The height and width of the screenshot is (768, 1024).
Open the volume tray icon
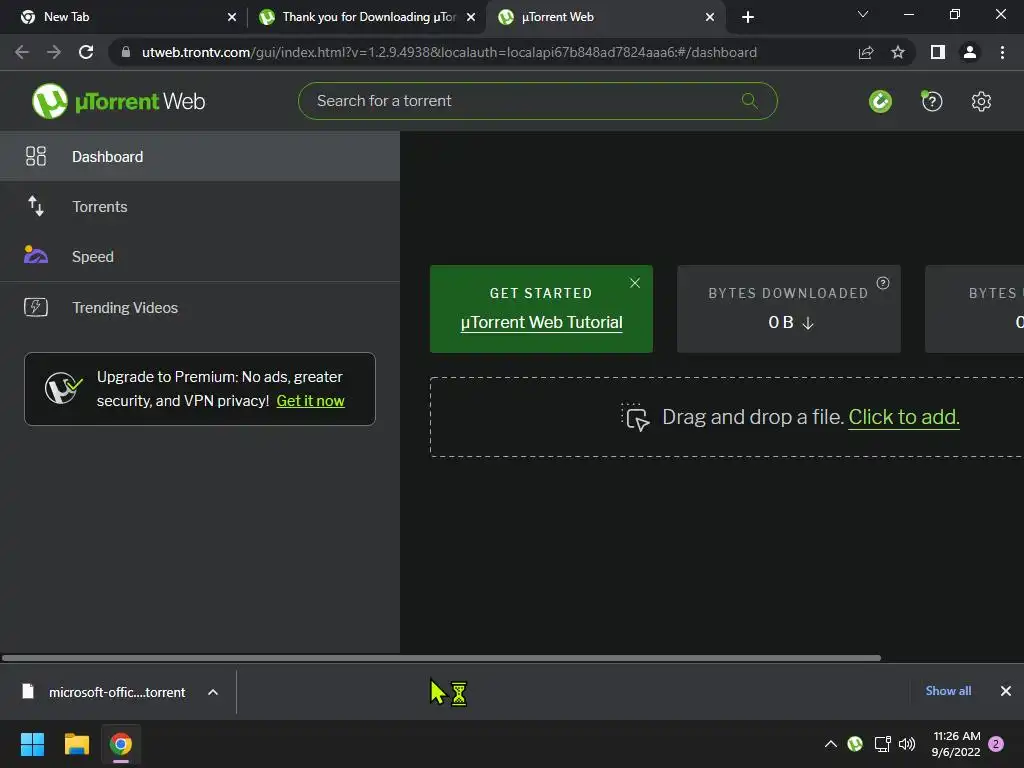pyautogui.click(x=907, y=744)
